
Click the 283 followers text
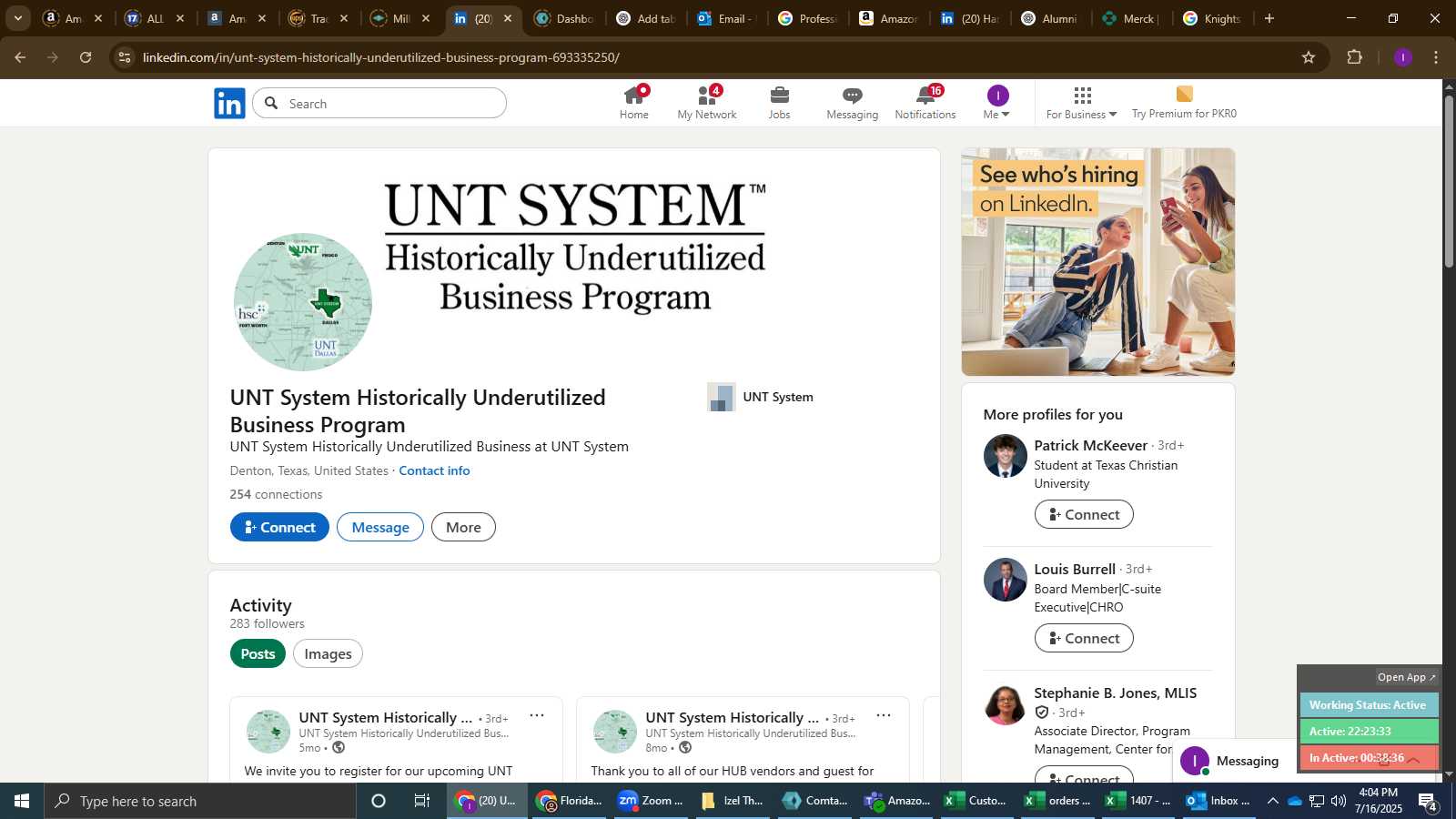click(267, 623)
